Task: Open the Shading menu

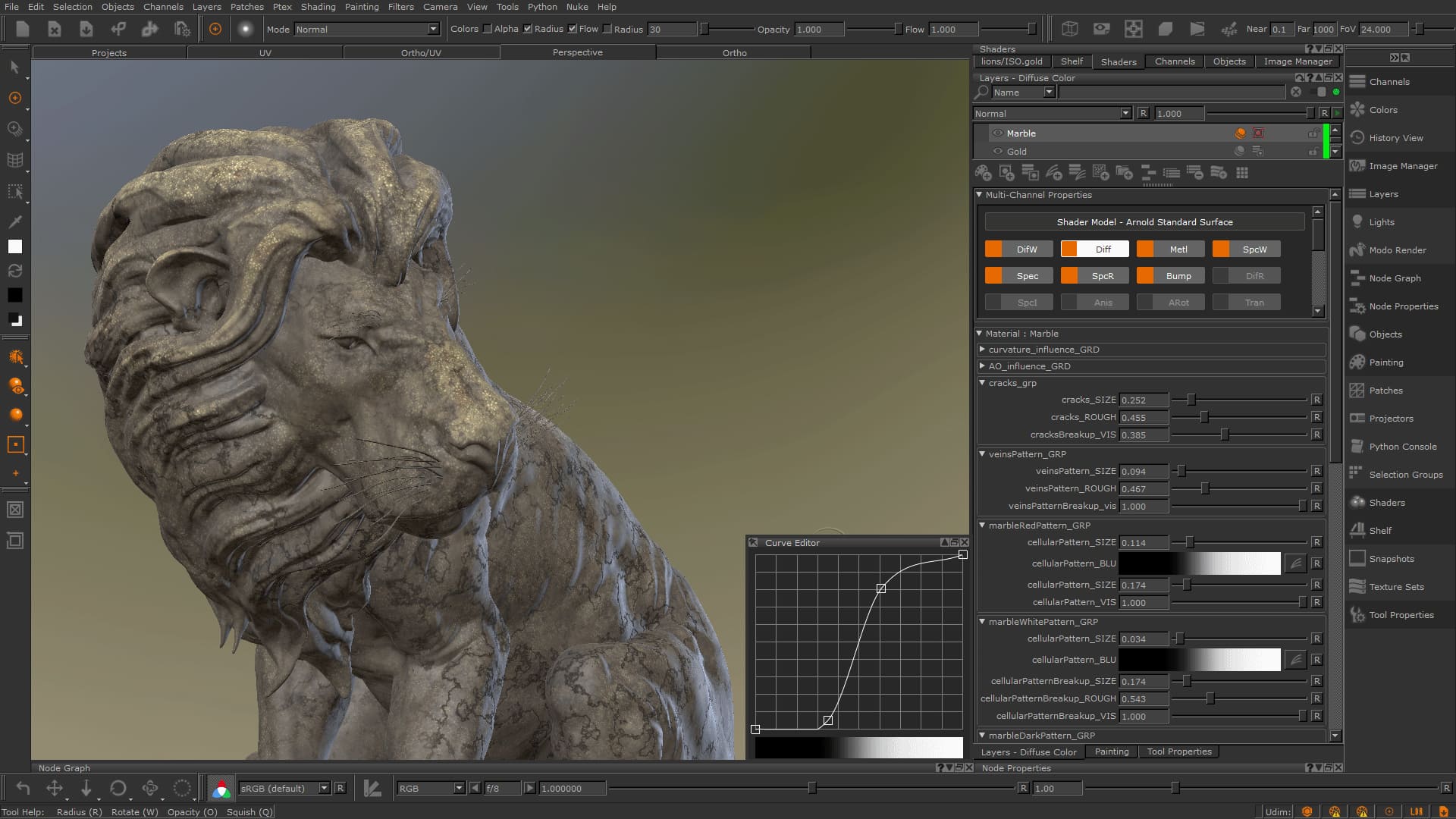Action: point(318,7)
